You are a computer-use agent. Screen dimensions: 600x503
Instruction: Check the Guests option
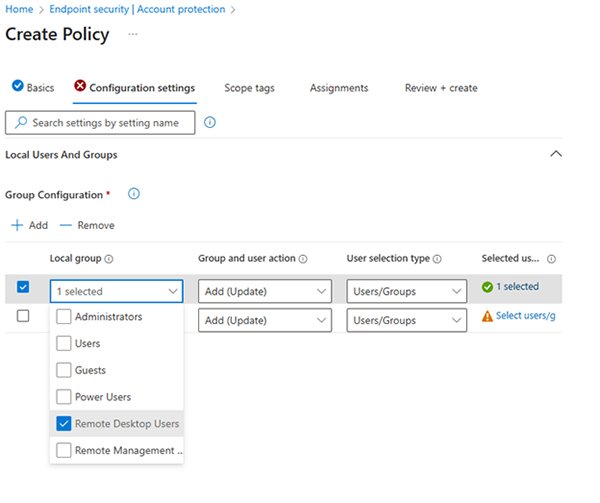coord(64,370)
